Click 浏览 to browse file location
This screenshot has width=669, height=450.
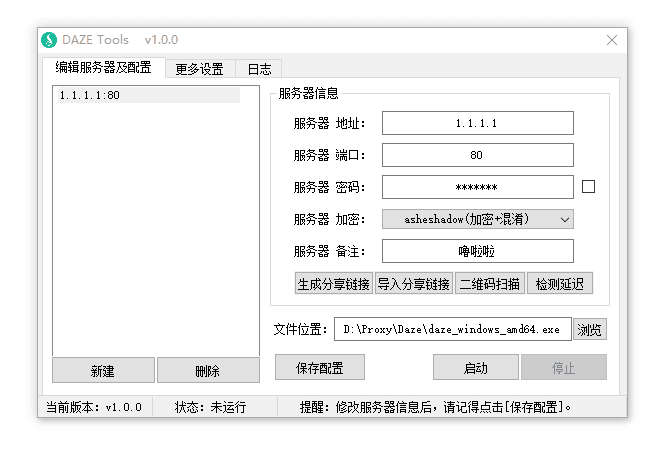pos(590,330)
